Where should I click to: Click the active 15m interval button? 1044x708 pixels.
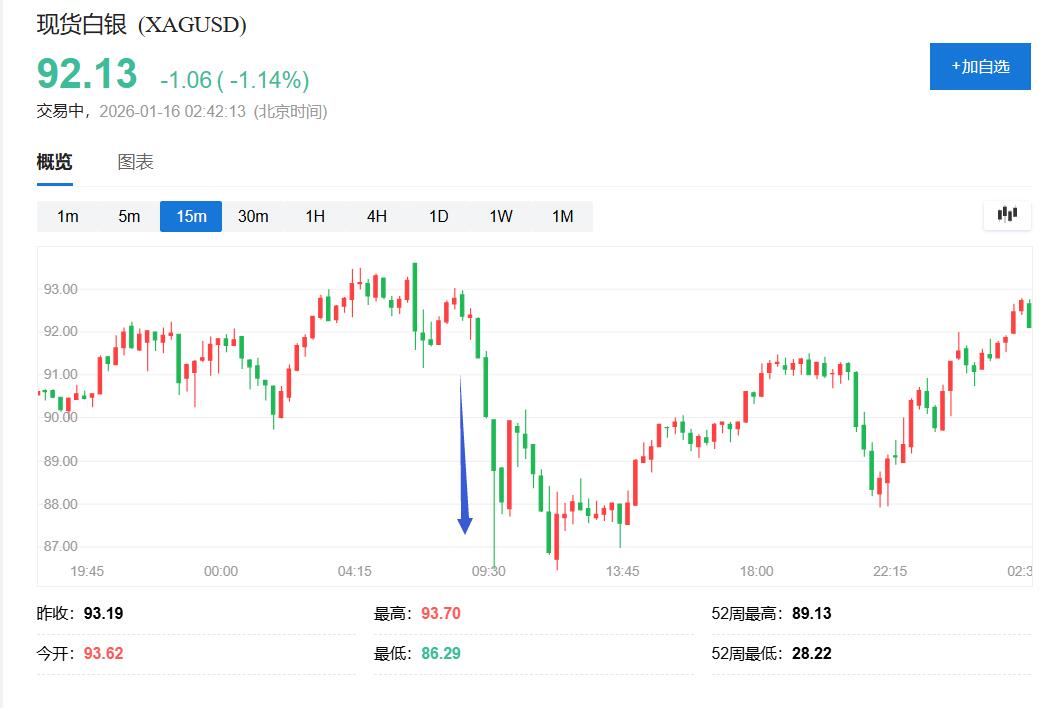191,216
